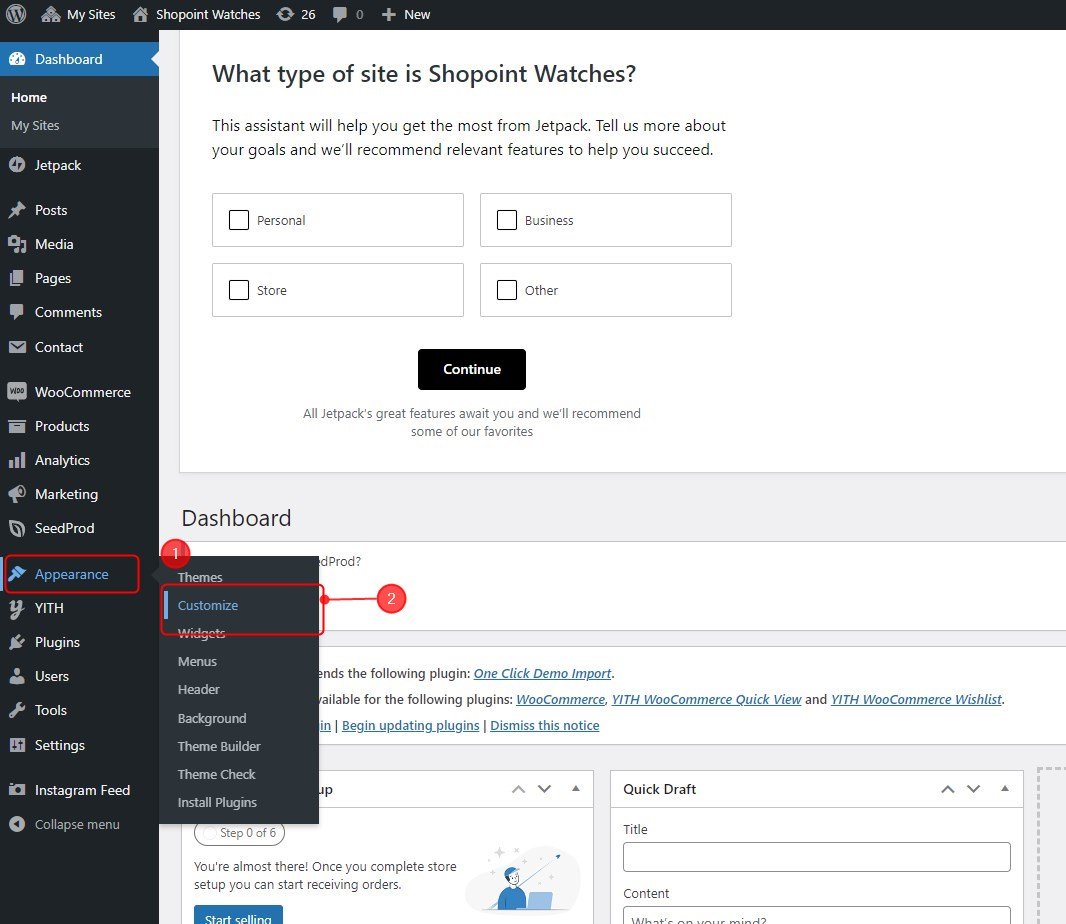The image size is (1066, 924).
Task: Click the Plugins plug icon
Action: [x=17, y=643]
